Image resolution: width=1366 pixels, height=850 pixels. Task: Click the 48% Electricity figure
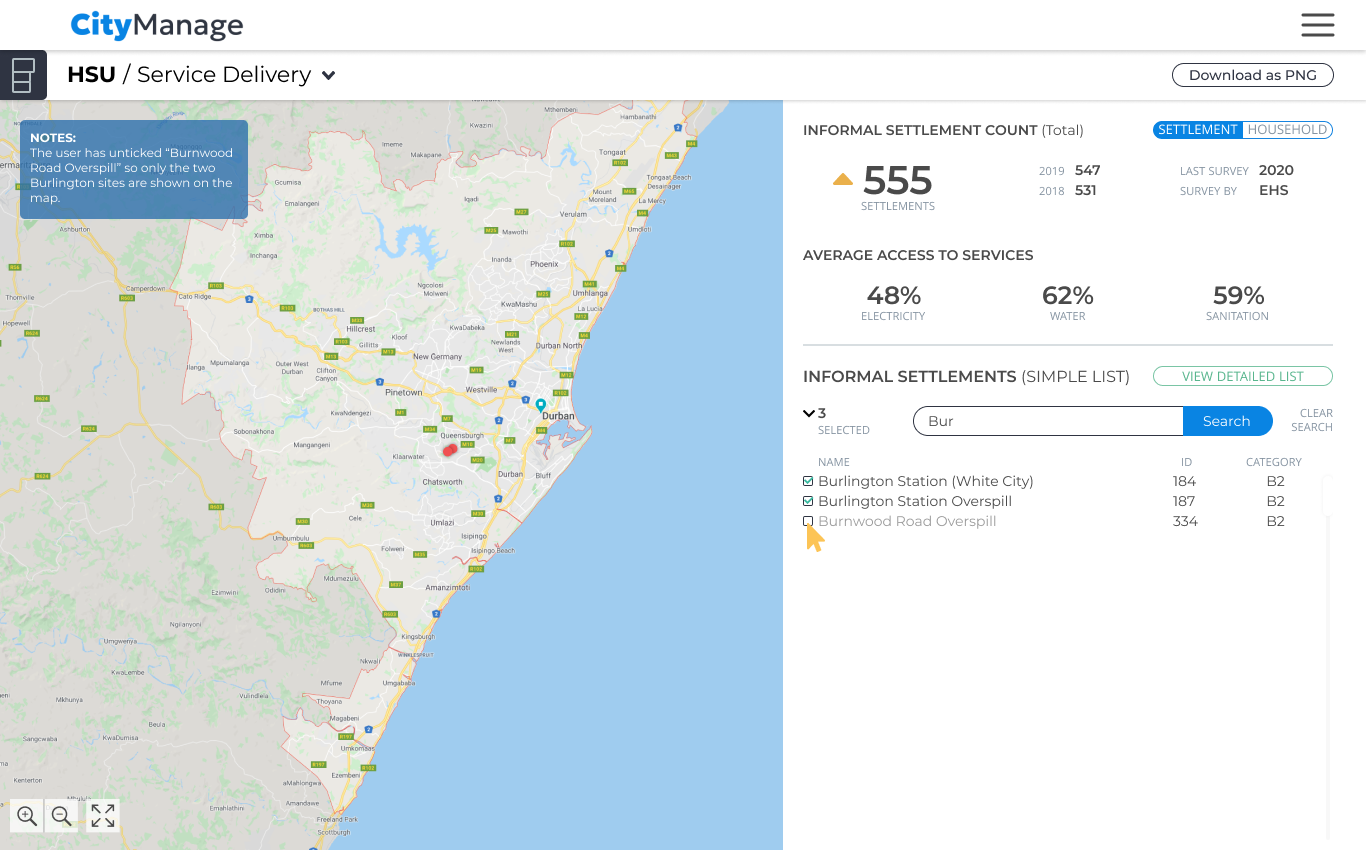point(893,296)
